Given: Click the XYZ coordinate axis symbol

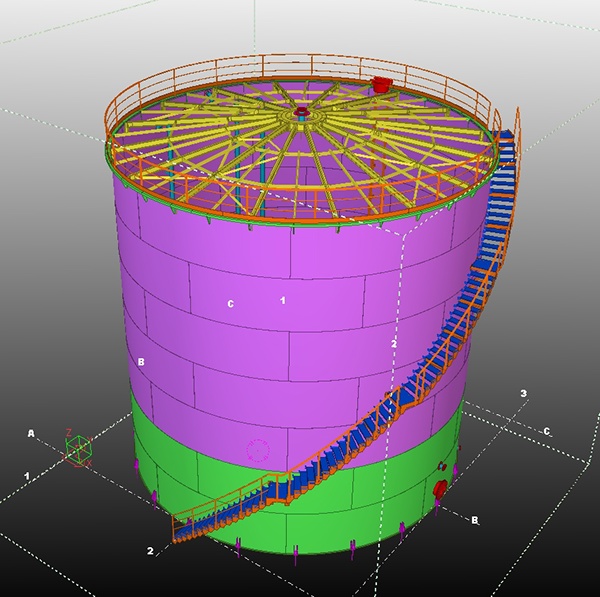Looking at the screenshot, I should pos(78,449).
